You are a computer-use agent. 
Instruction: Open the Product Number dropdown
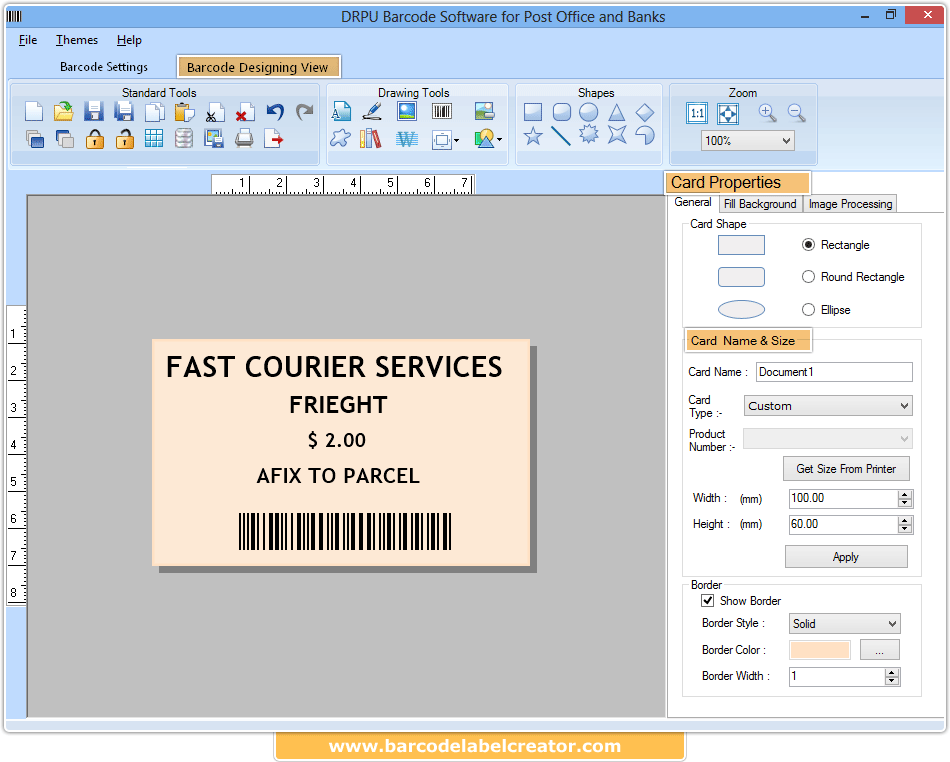point(828,439)
